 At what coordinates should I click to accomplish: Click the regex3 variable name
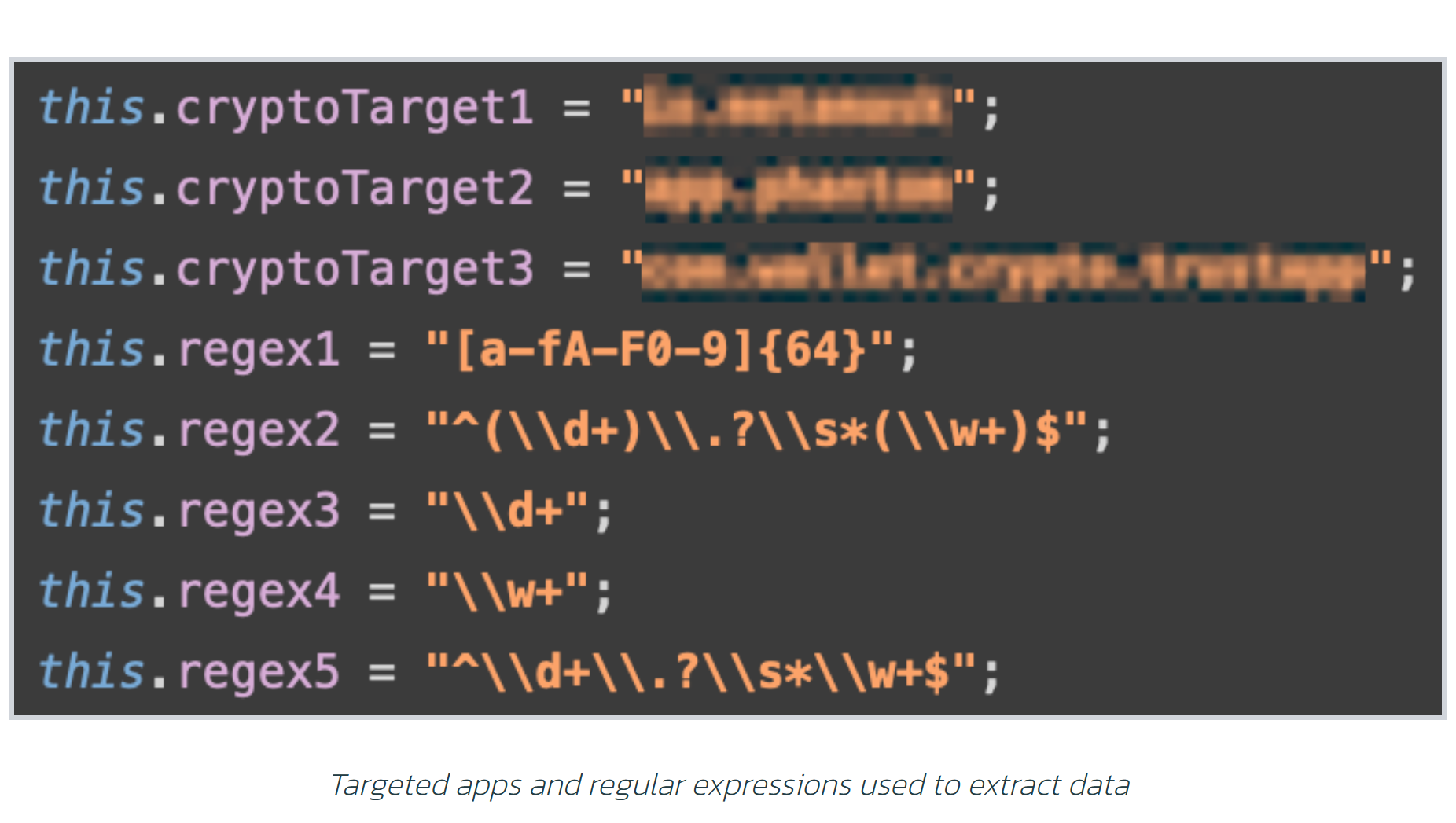pos(259,511)
